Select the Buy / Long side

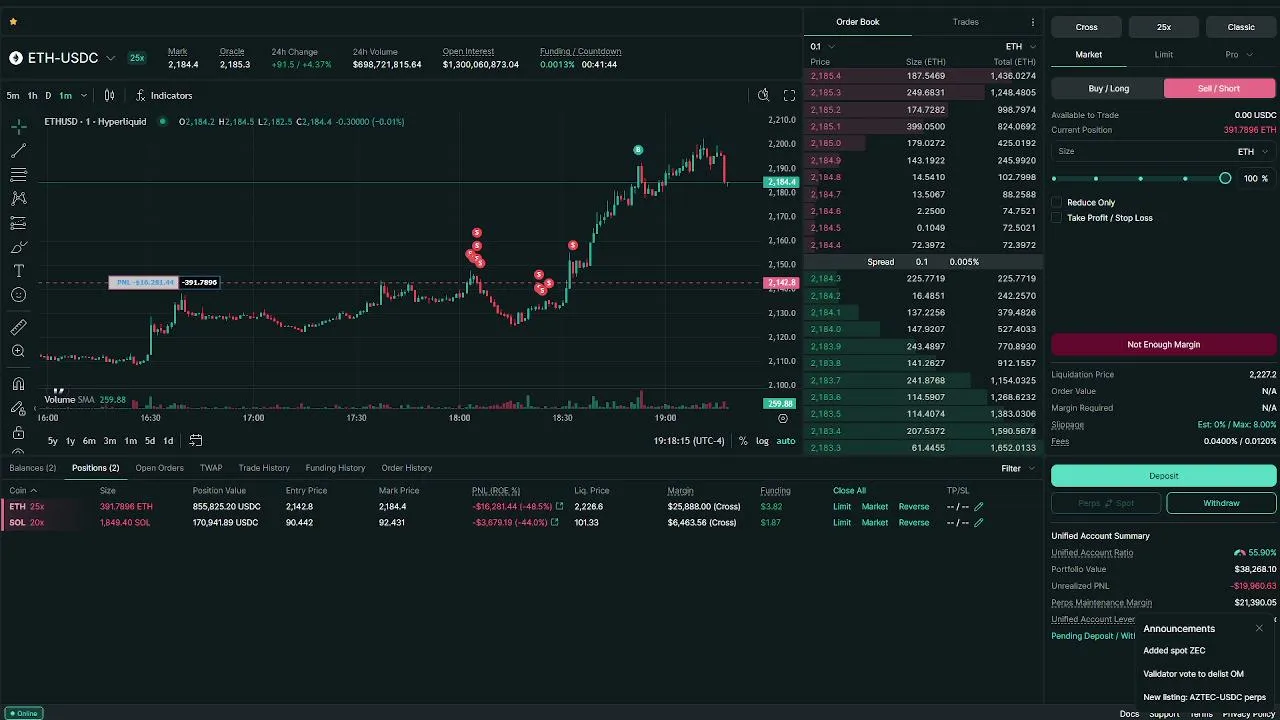click(x=1108, y=88)
